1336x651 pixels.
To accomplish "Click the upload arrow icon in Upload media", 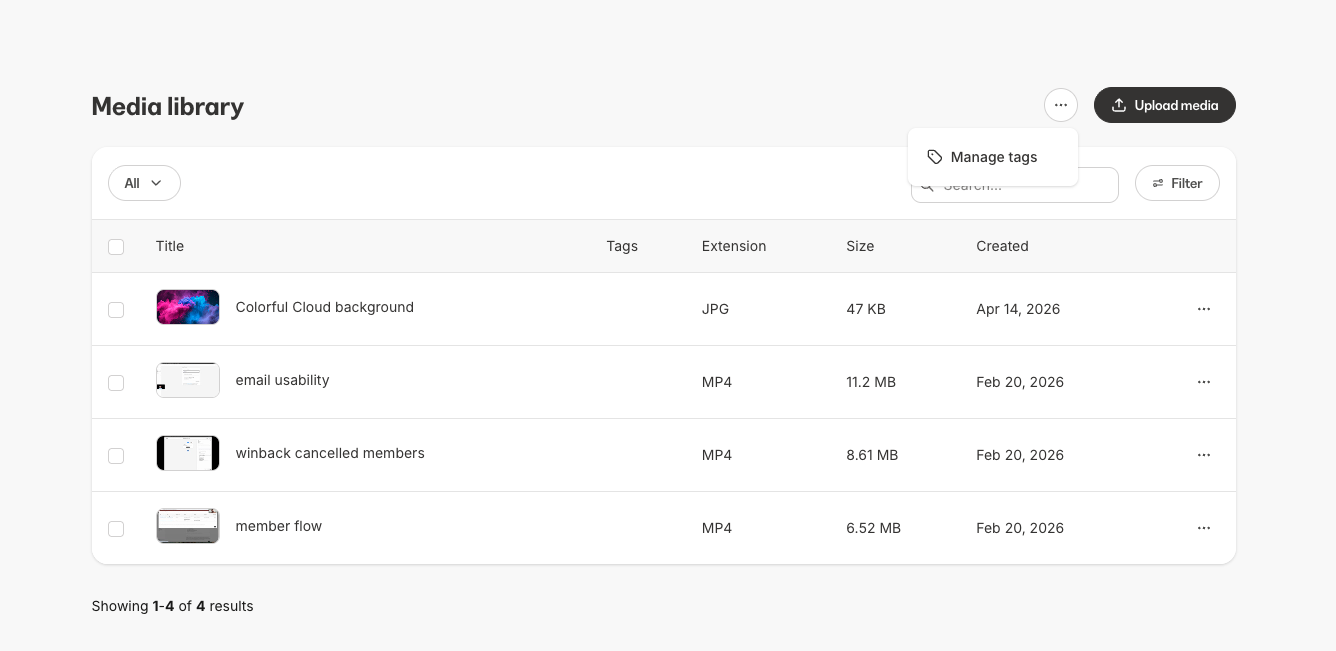I will pos(1119,105).
